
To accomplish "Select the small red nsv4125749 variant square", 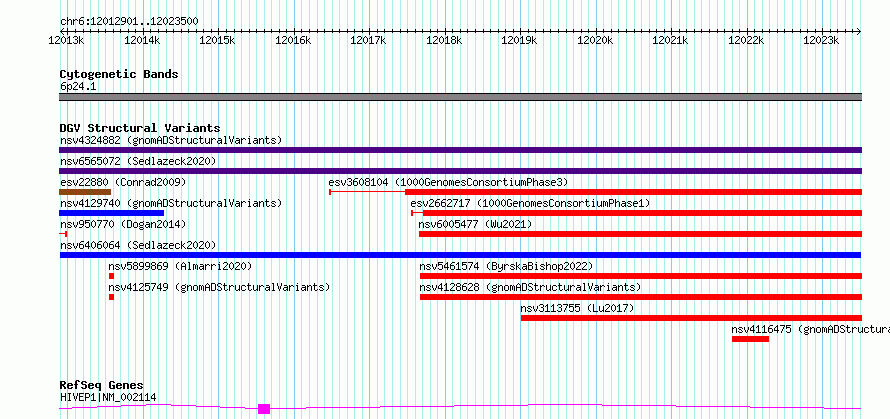I will click(111, 297).
